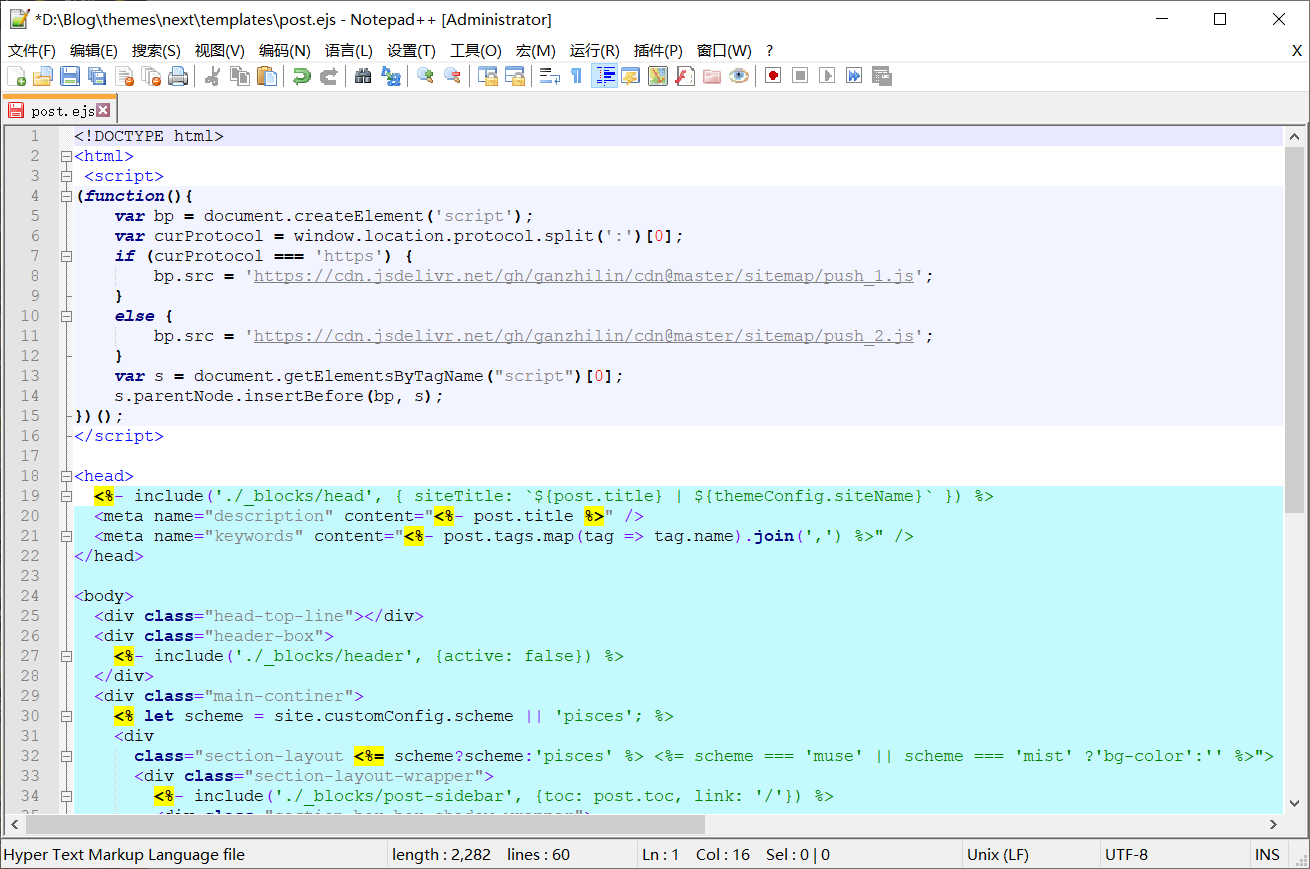
Task: Collapse the if block fold on line 7
Action: point(66,256)
